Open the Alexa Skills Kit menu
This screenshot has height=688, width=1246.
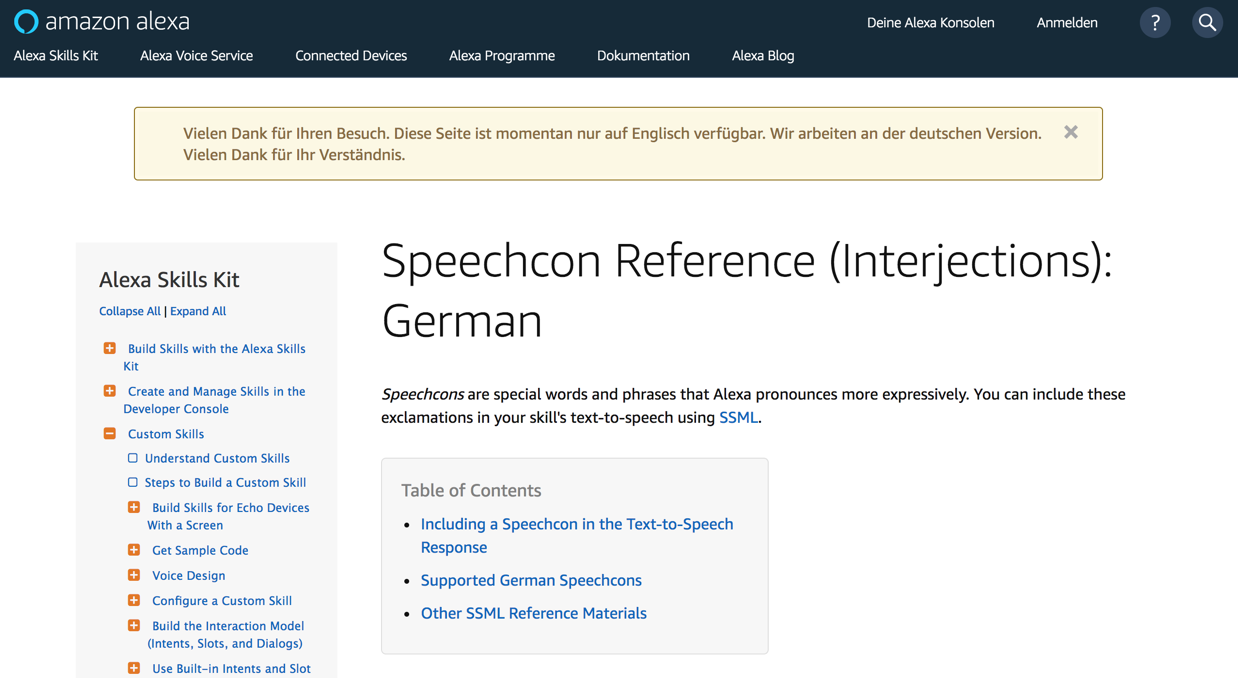[56, 56]
